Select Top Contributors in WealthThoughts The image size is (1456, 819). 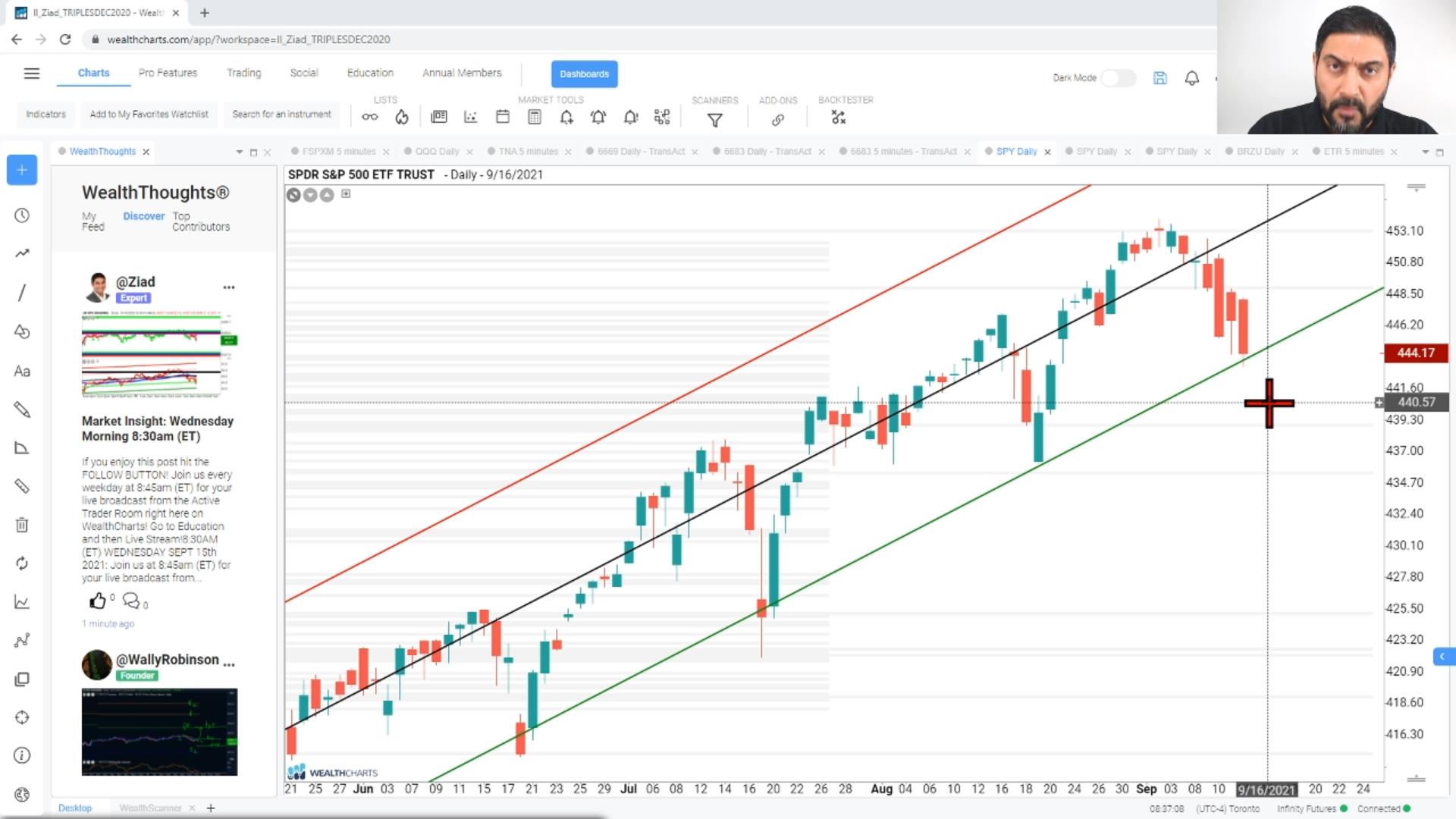coord(200,221)
